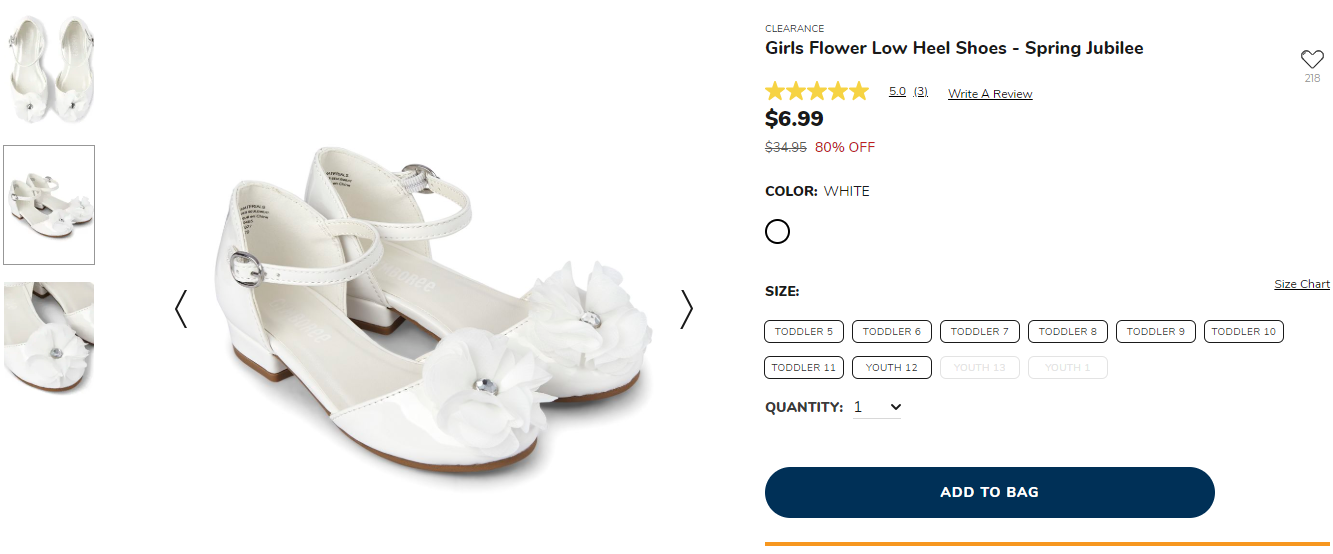View the top-down shoes thumbnail
Viewport: 1333px width, 554px height.
point(49,70)
